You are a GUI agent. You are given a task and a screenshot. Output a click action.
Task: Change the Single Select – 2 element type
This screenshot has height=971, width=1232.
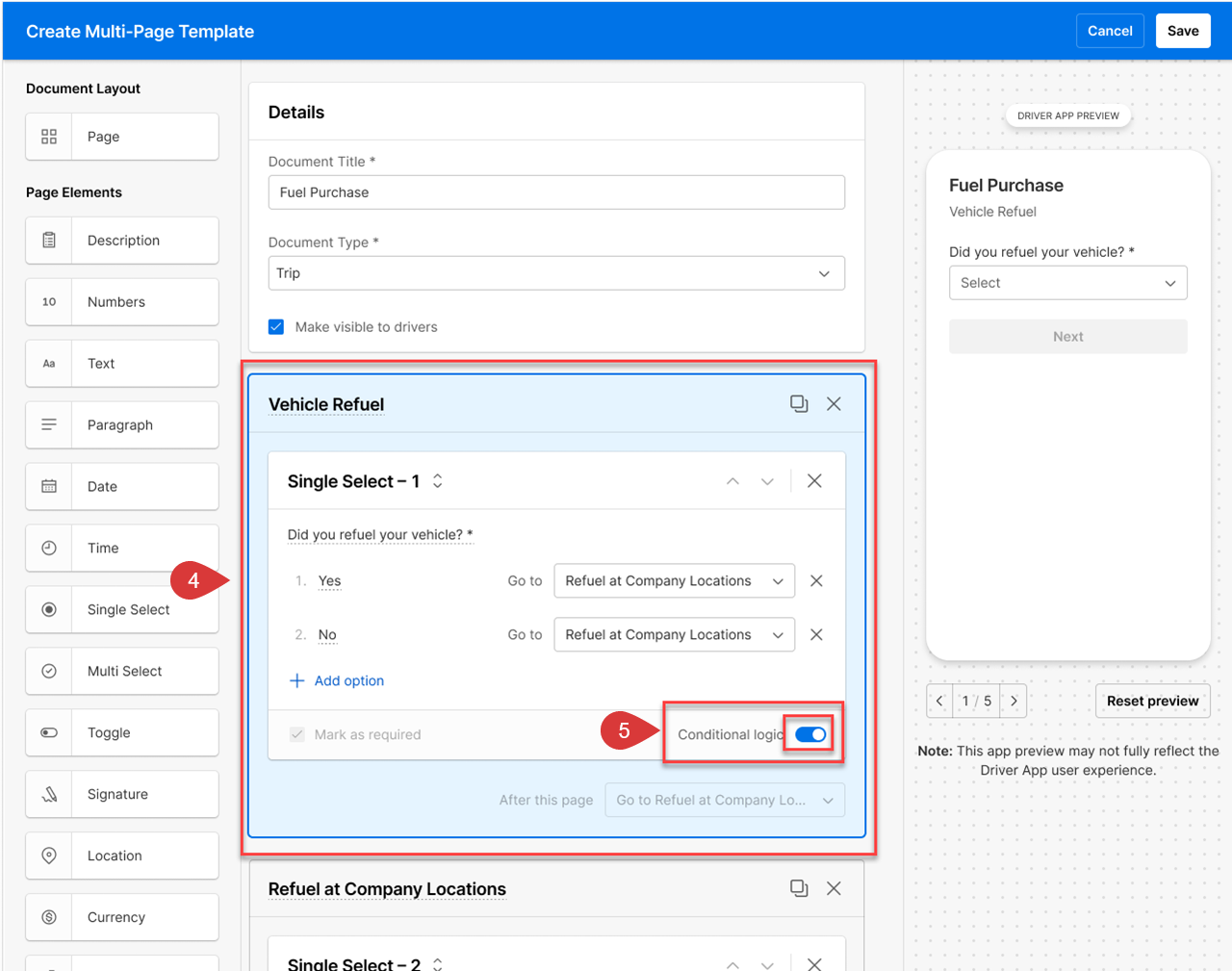pos(438,963)
